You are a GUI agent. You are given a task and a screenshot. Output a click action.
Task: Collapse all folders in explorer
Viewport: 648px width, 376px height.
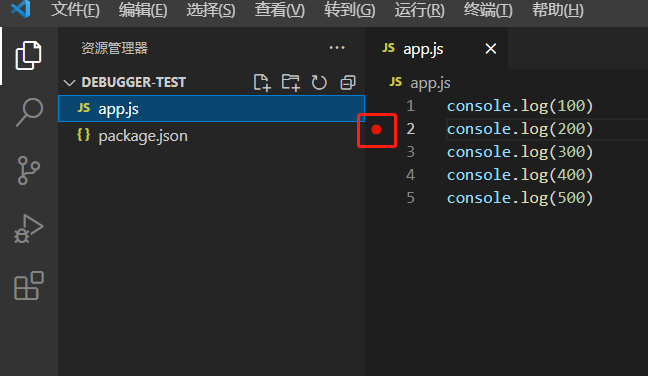tap(348, 82)
